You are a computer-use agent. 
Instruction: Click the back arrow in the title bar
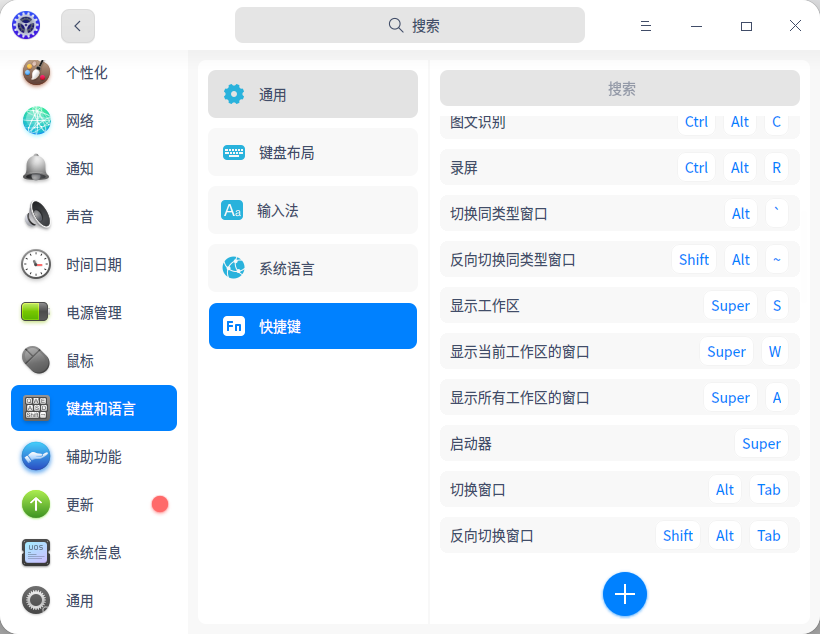(x=77, y=25)
